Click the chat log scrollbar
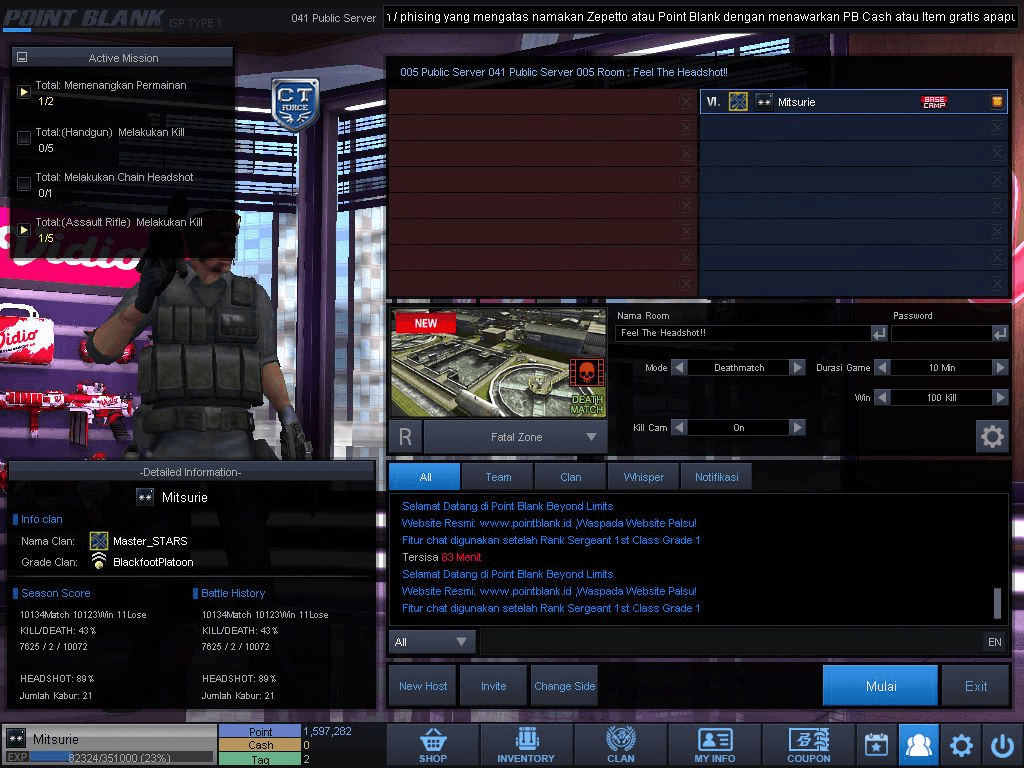 (997, 603)
